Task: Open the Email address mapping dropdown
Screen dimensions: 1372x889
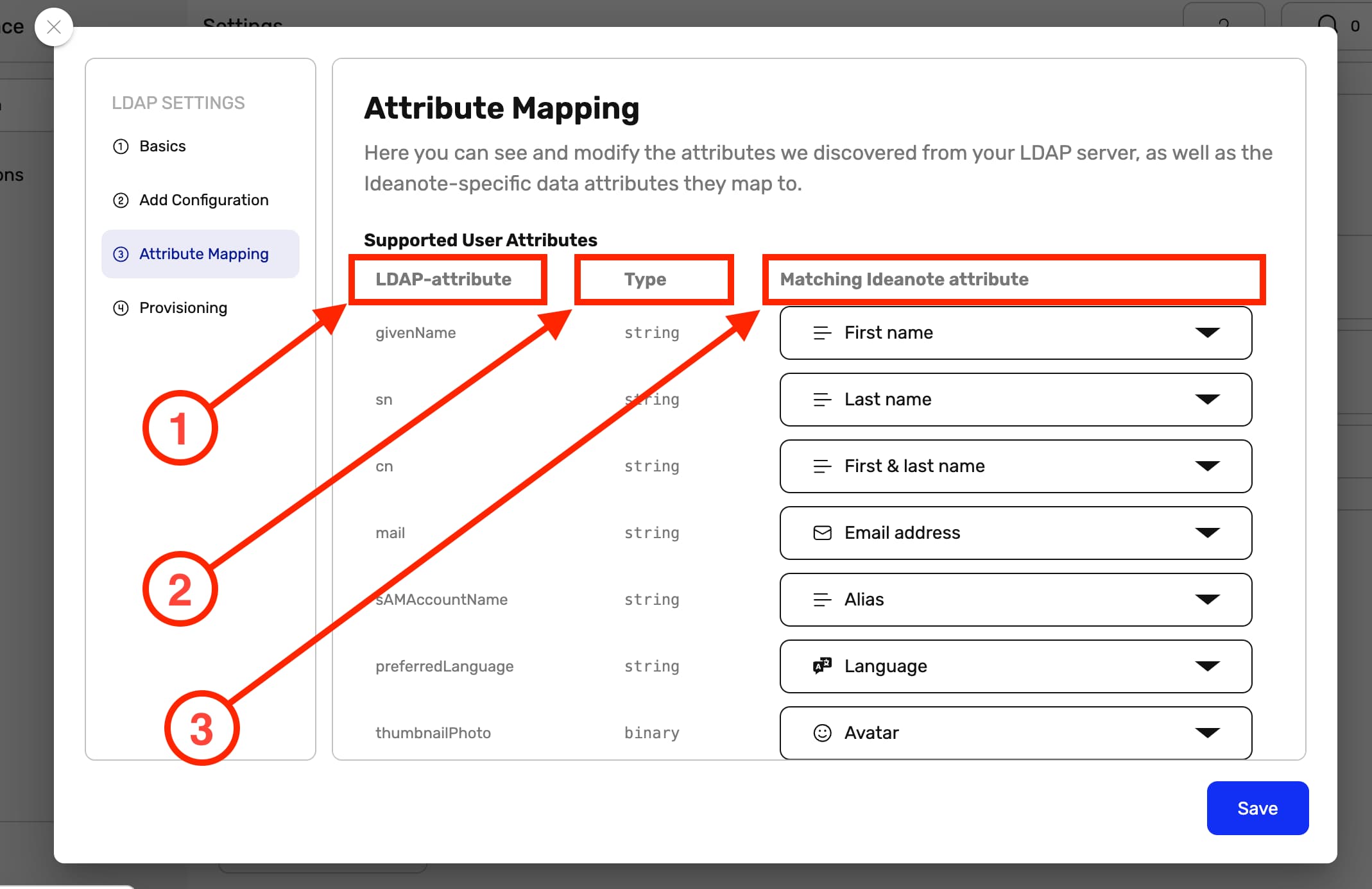Action: click(1207, 533)
